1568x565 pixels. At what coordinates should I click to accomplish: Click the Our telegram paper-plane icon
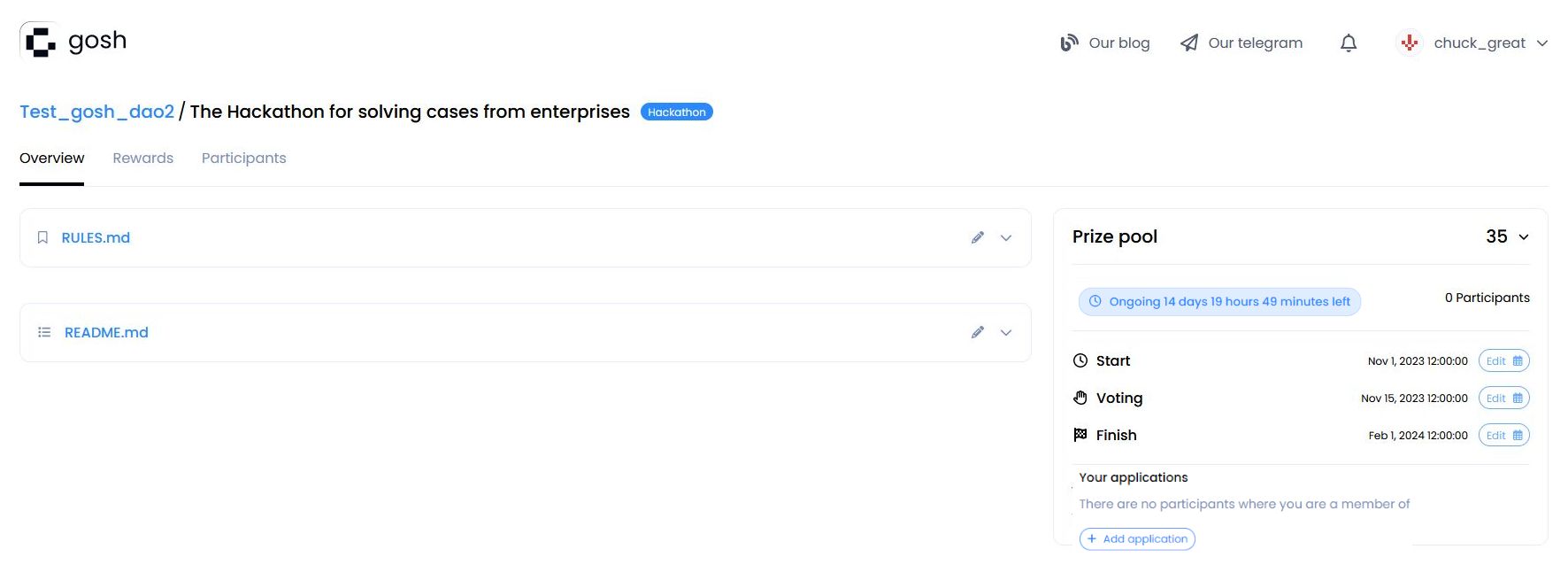pyautogui.click(x=1189, y=43)
